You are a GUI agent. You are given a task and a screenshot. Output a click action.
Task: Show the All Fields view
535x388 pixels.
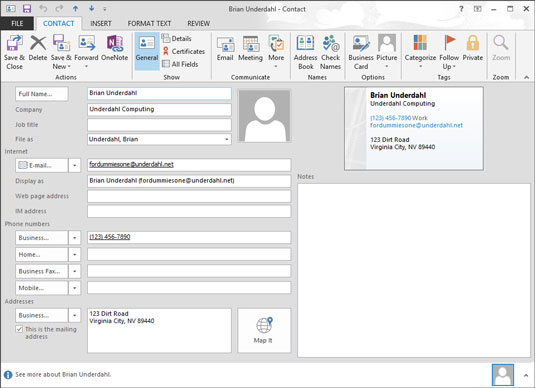coord(180,64)
